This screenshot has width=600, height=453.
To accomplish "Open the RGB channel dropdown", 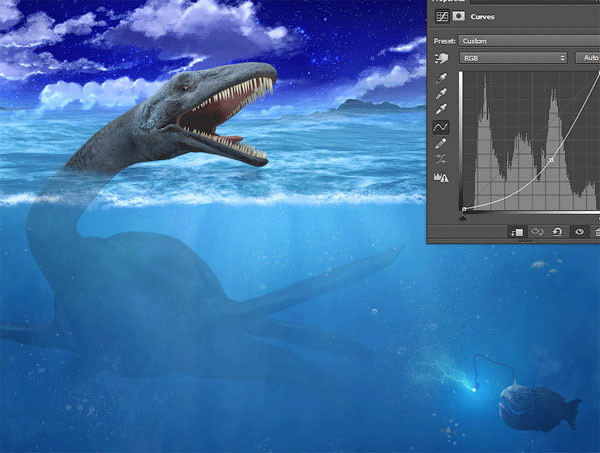I will pyautogui.click(x=514, y=58).
